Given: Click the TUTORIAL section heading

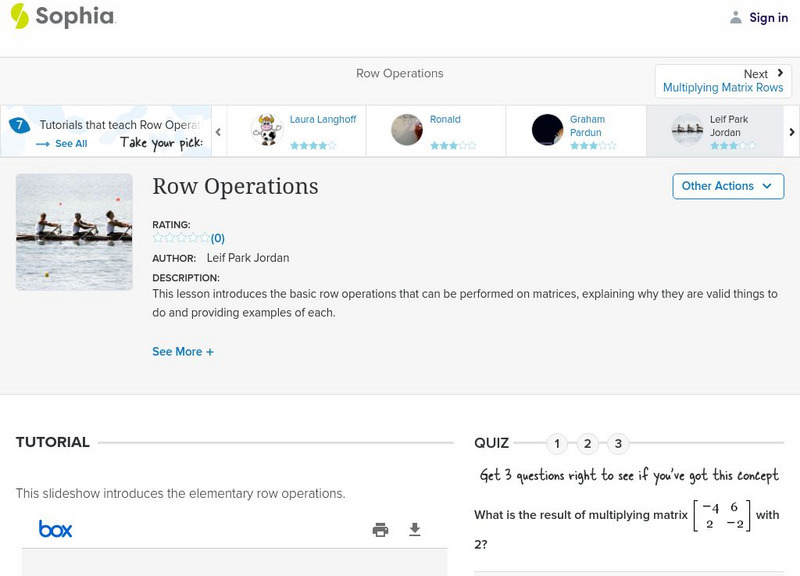Looking at the screenshot, I should point(53,442).
